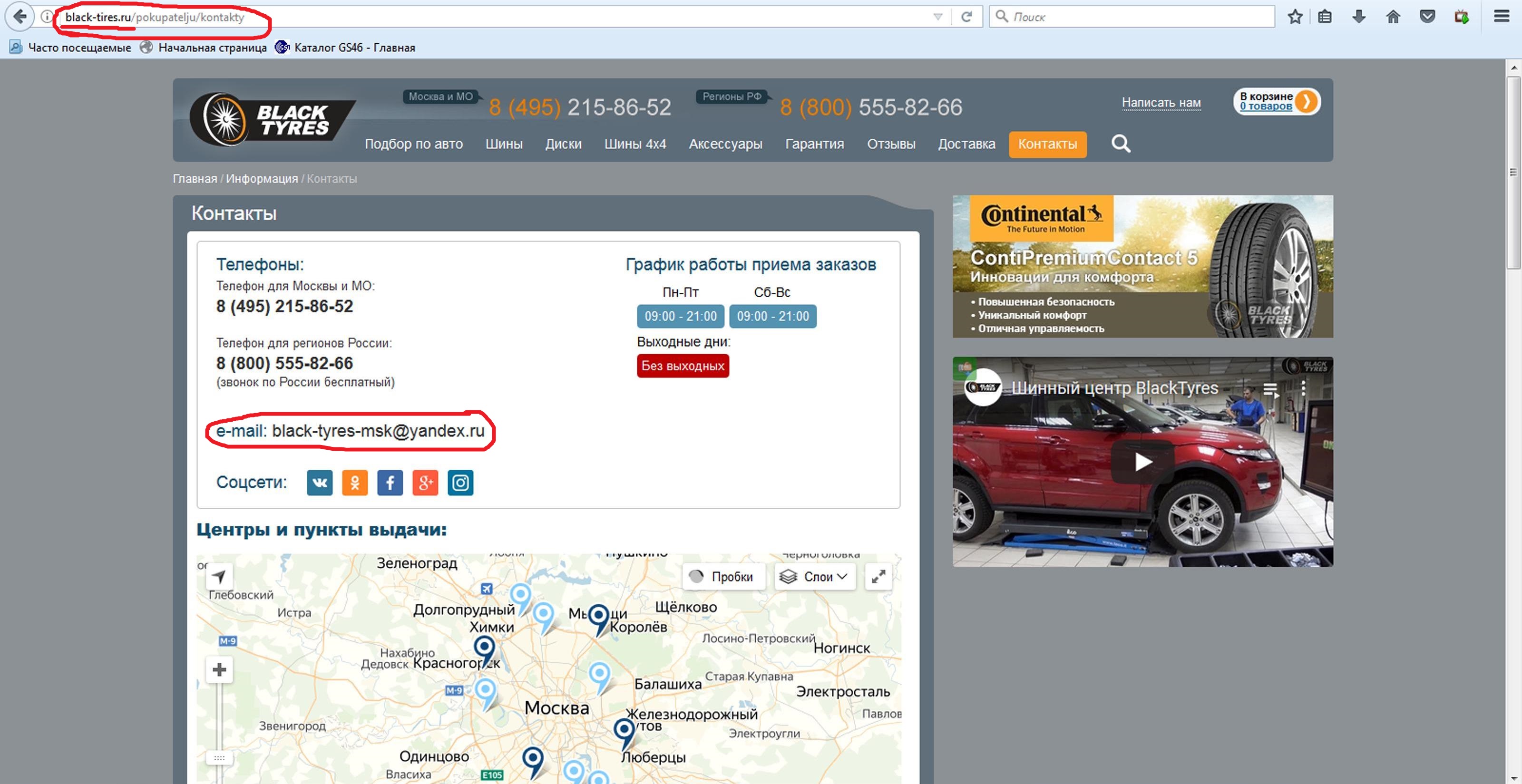1522x784 pixels.
Task: Expand the address bar history dropdown arrow
Action: [937, 17]
